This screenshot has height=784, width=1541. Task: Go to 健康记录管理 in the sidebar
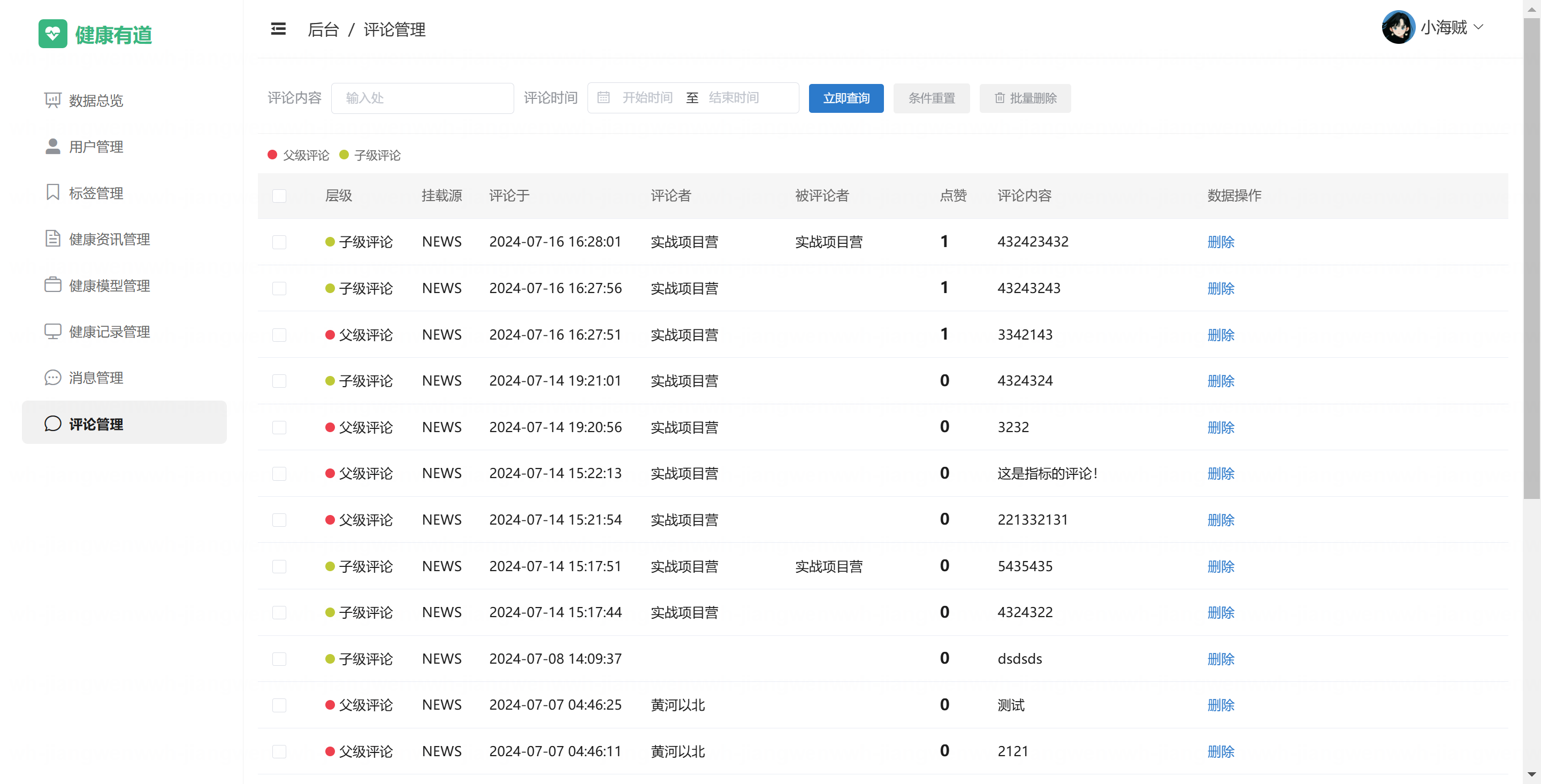tap(110, 332)
